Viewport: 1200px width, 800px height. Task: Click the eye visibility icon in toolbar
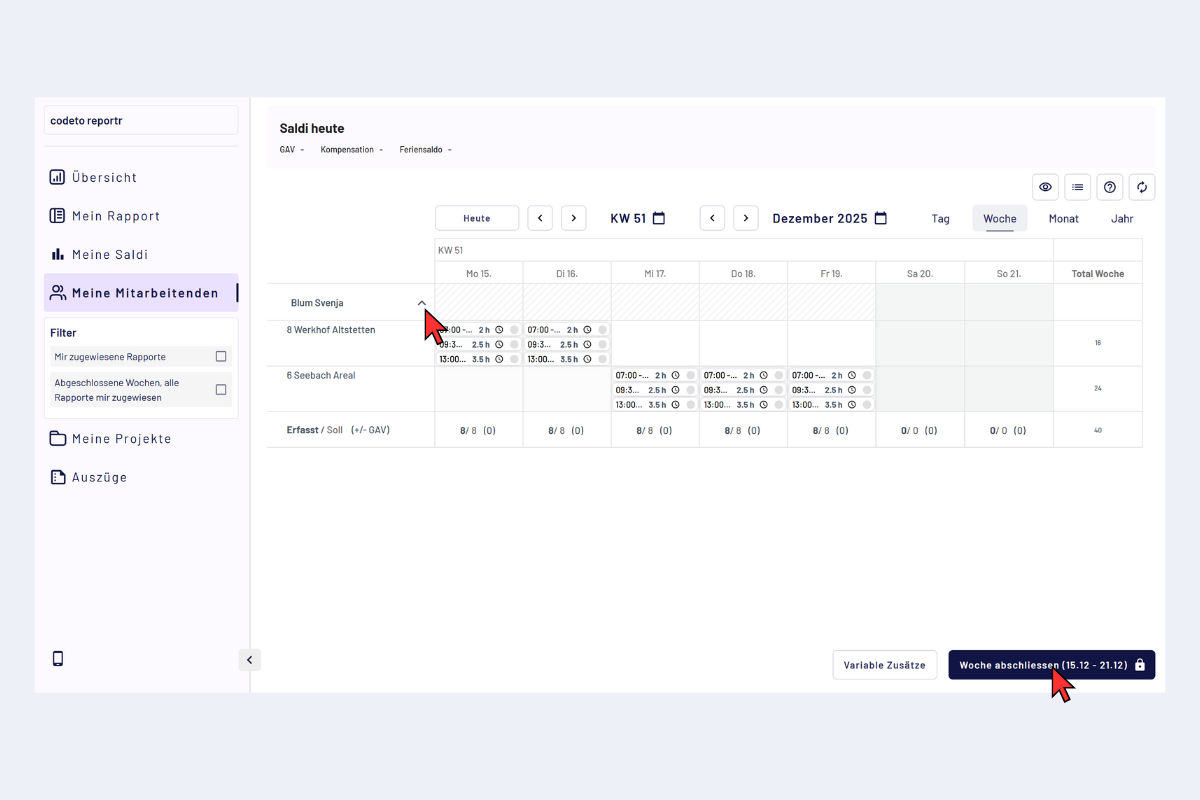click(1045, 187)
